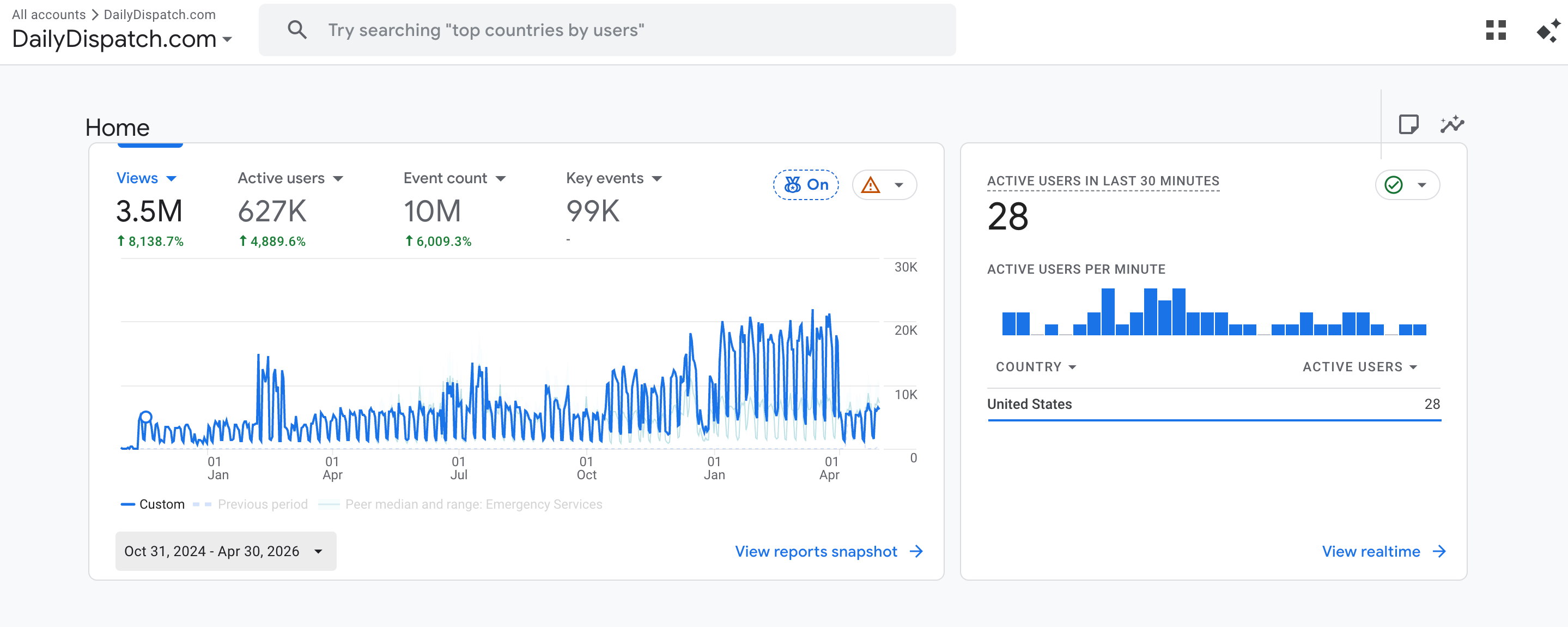The image size is (1568, 627).
Task: Expand the Views metric dropdown
Action: [x=171, y=178]
